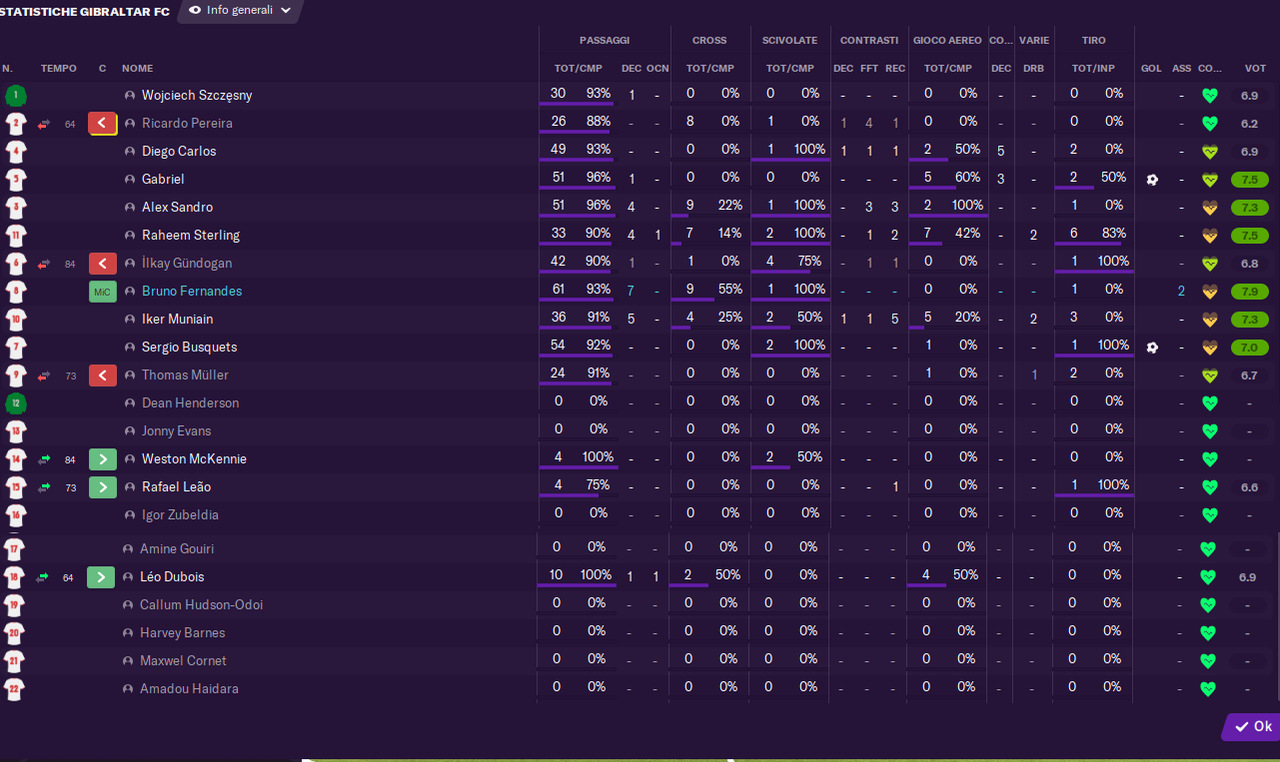Image resolution: width=1280 pixels, height=762 pixels.
Task: Click Diego Carlos's number 4 shirt icon
Action: (x=15, y=152)
